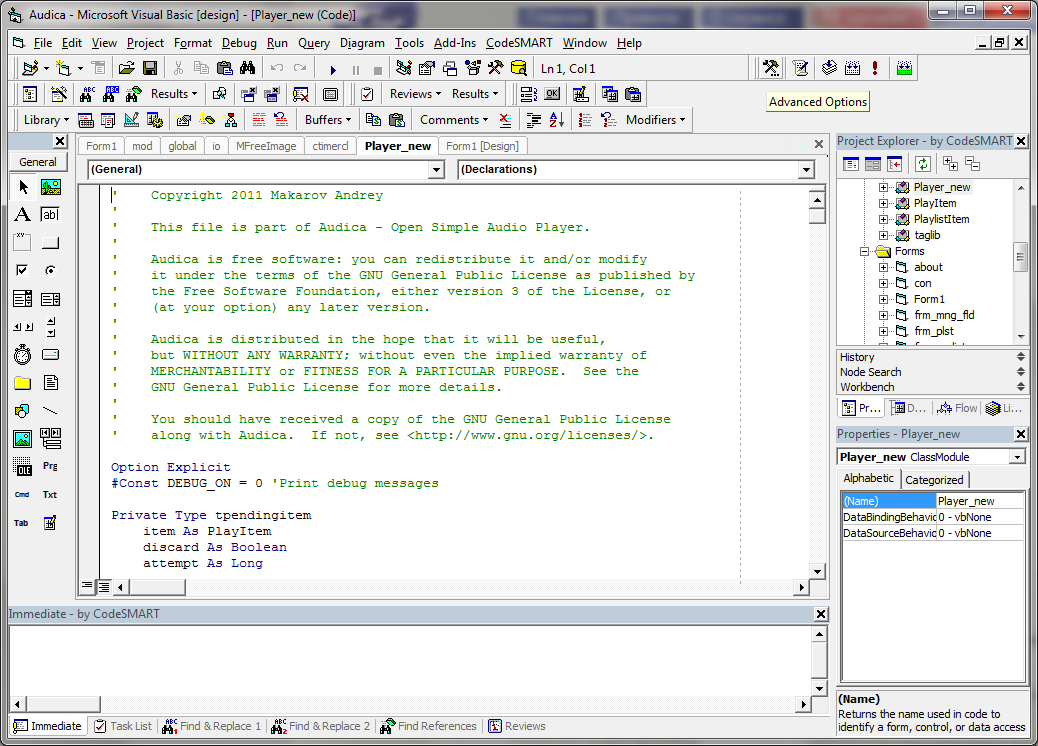Click the Find binoculars toolbar icon
1038x746 pixels.
click(x=248, y=68)
